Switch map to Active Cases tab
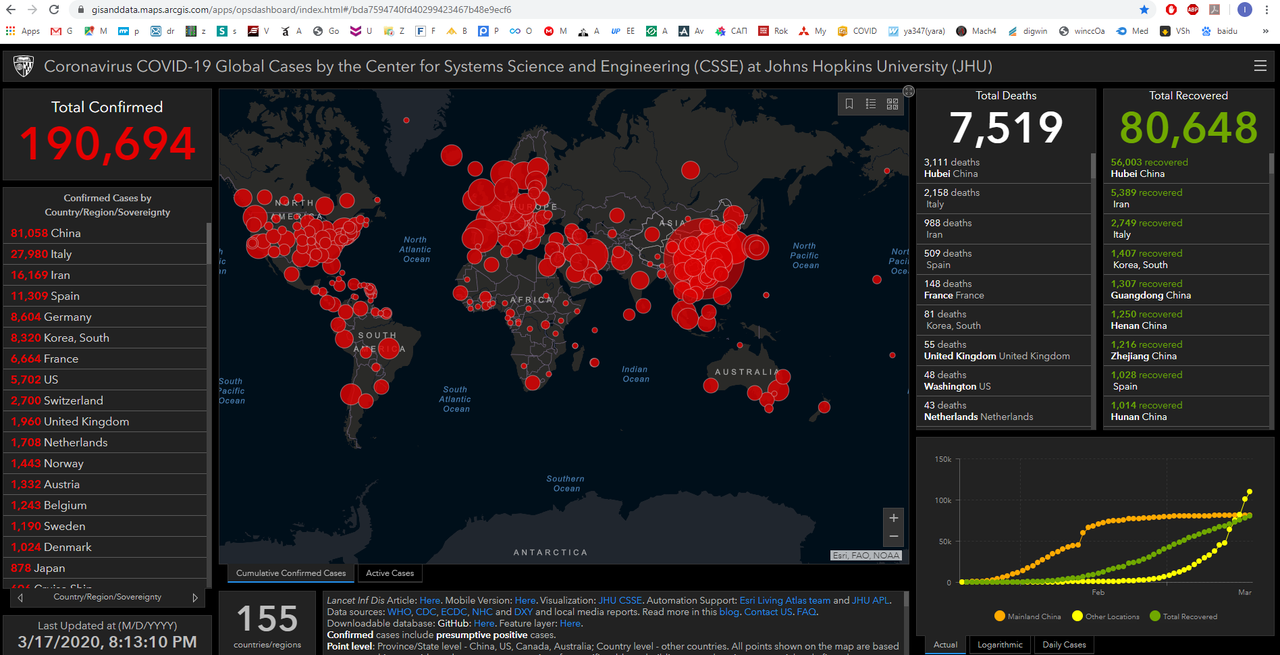 (x=390, y=573)
